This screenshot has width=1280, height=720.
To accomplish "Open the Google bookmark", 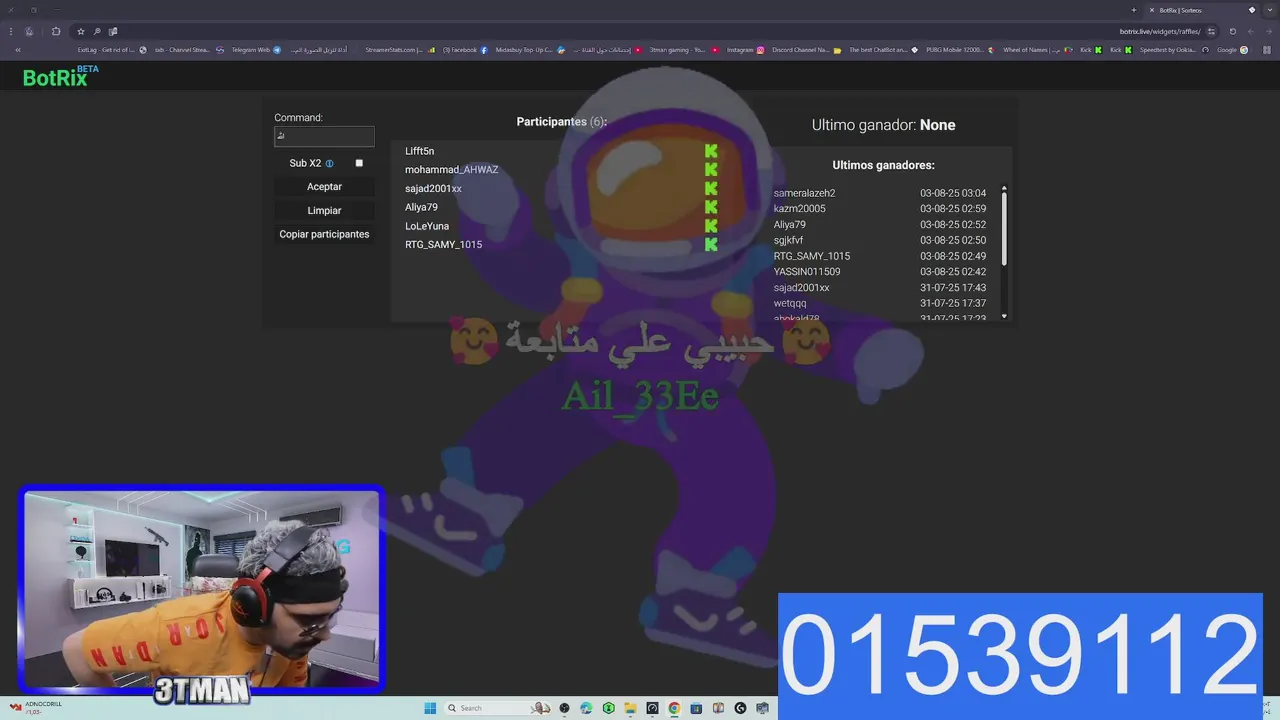I will [1232, 50].
